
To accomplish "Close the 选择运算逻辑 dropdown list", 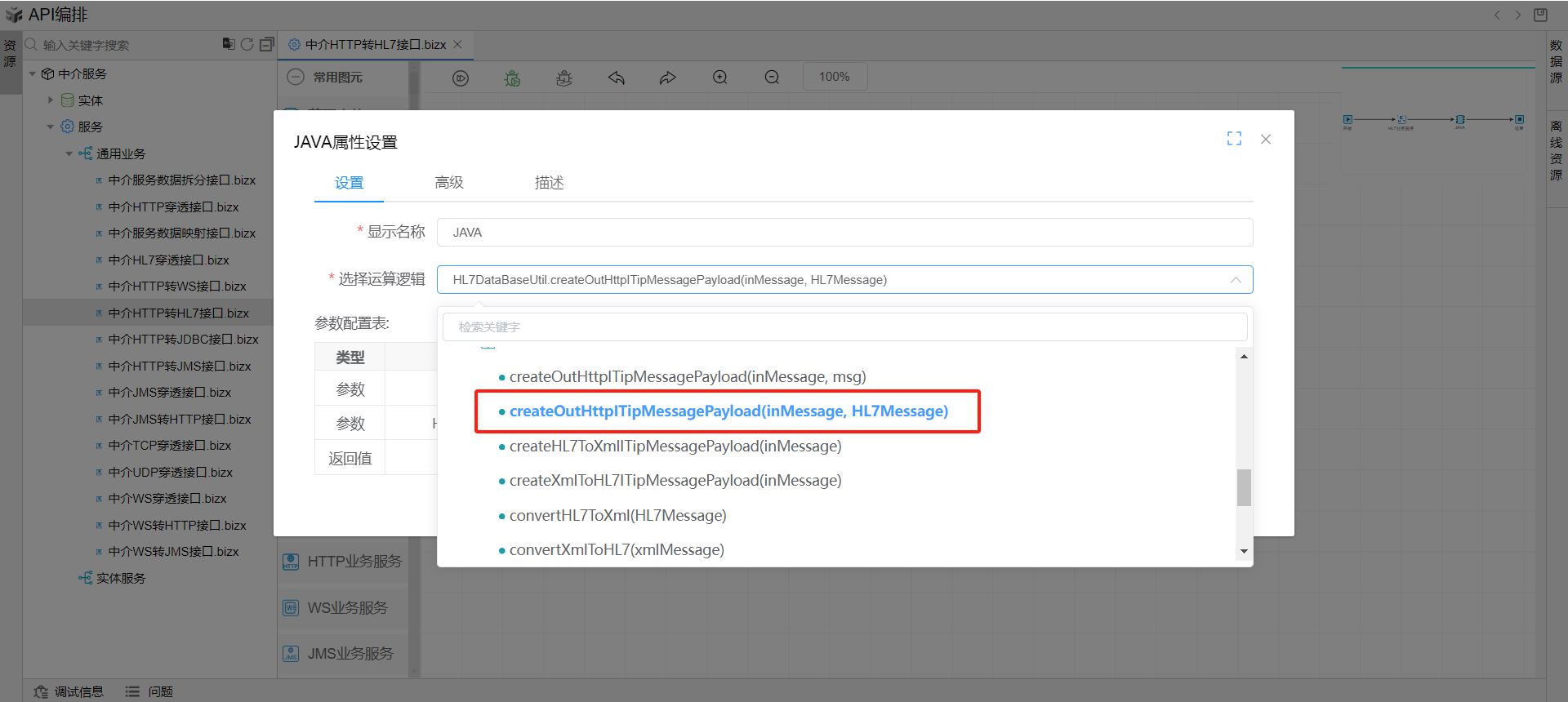I will [1235, 280].
